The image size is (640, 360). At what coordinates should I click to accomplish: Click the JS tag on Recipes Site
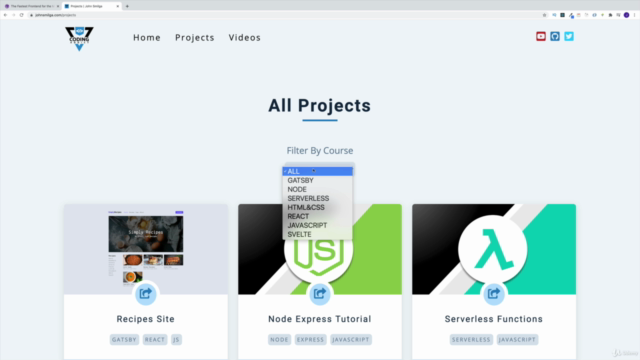[x=176, y=340]
